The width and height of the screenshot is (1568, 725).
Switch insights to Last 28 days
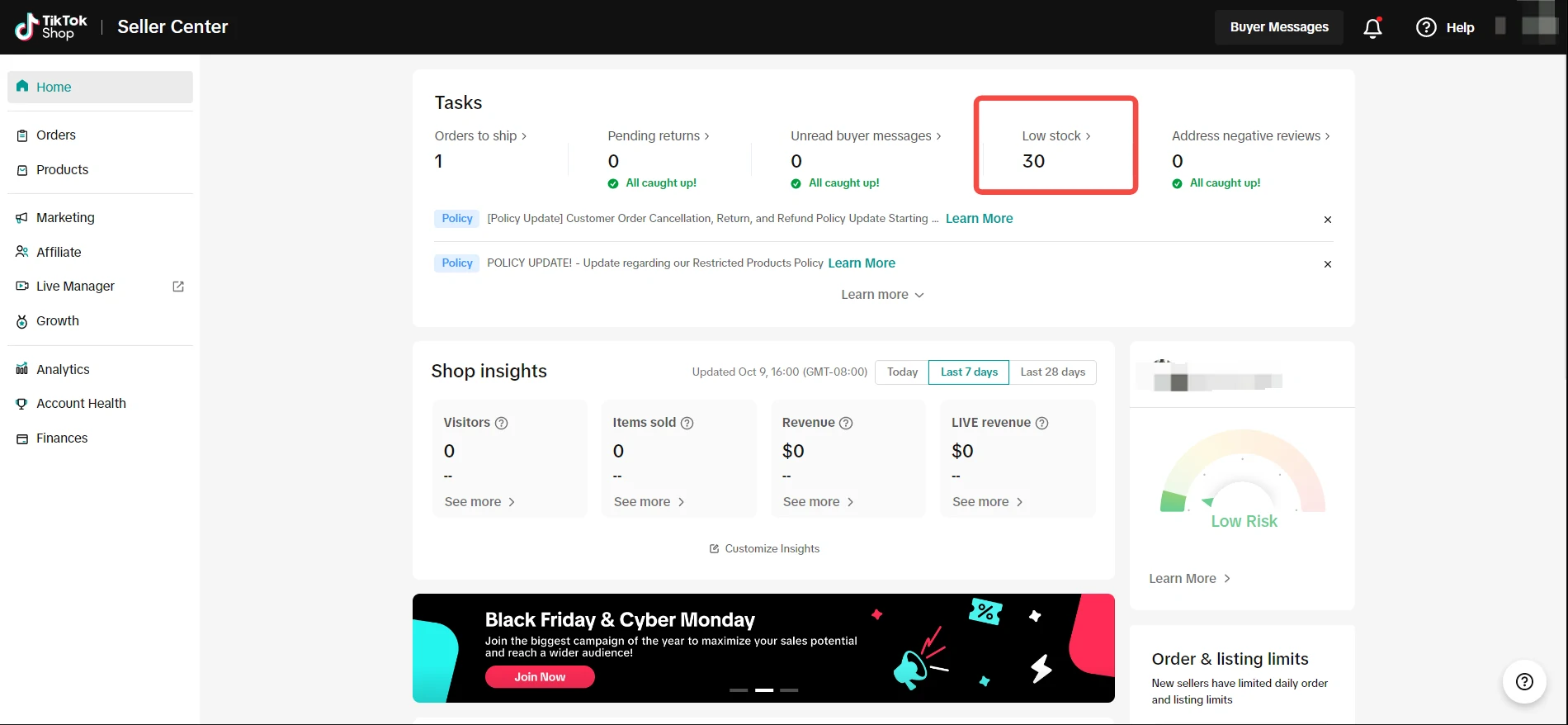1052,372
